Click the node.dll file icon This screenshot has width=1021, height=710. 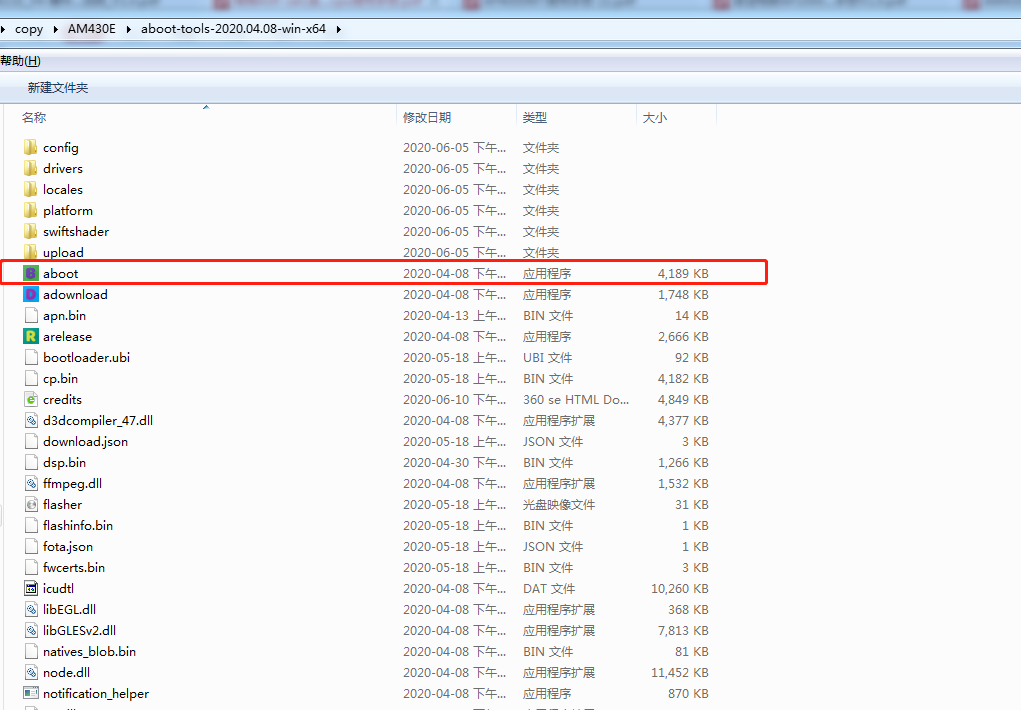point(31,673)
